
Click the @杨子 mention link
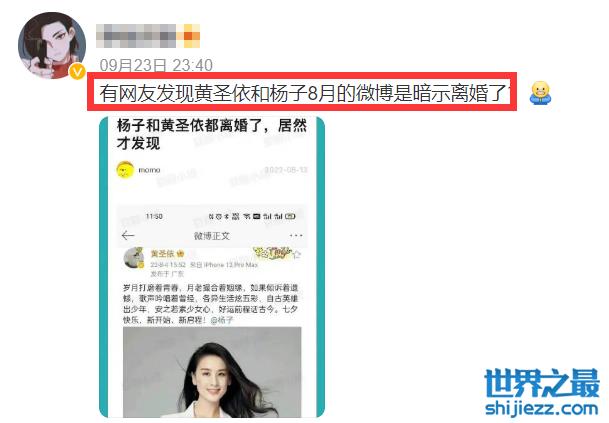coord(222,320)
